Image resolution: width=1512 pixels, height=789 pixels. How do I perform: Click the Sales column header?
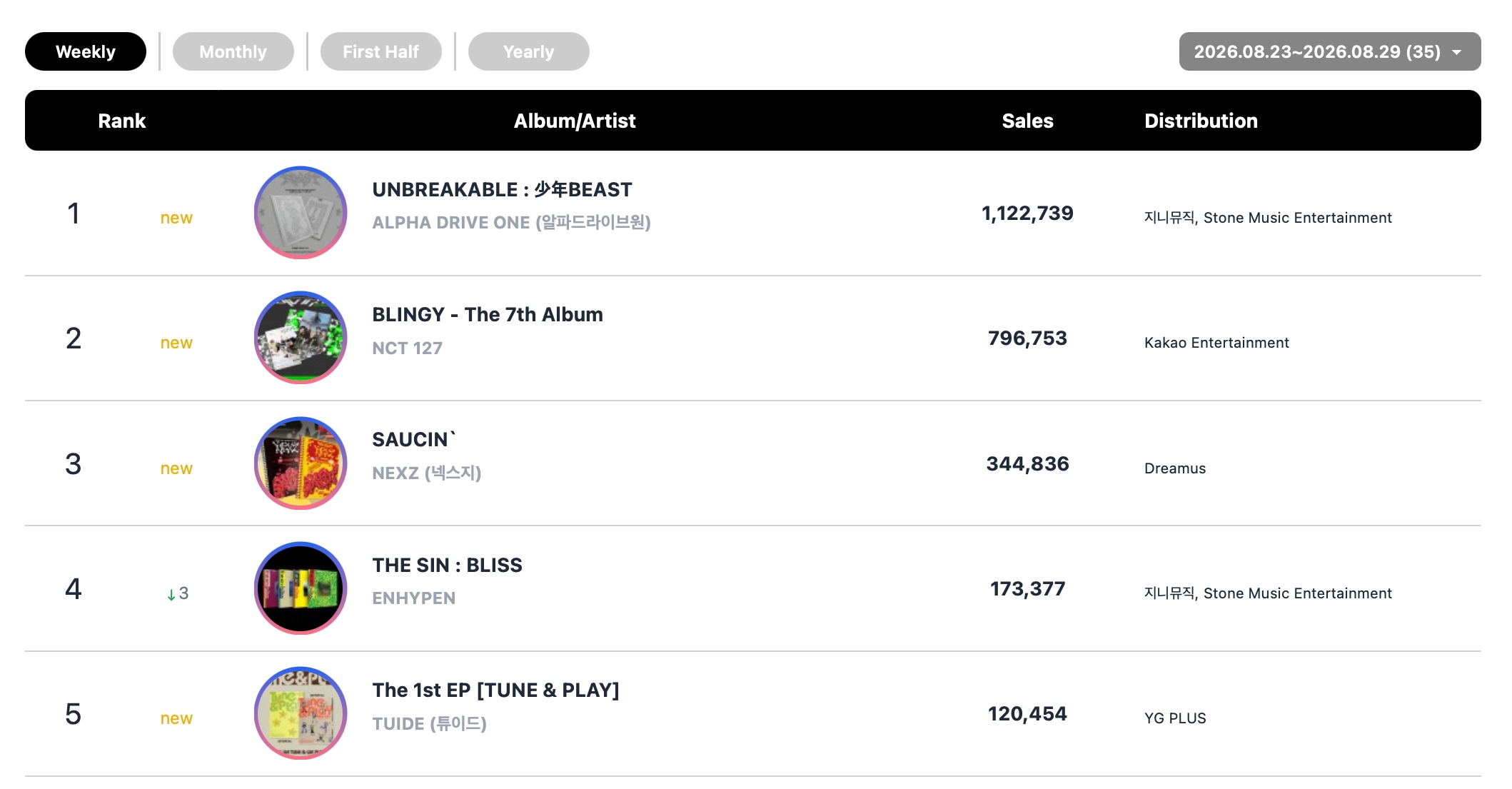click(1027, 121)
